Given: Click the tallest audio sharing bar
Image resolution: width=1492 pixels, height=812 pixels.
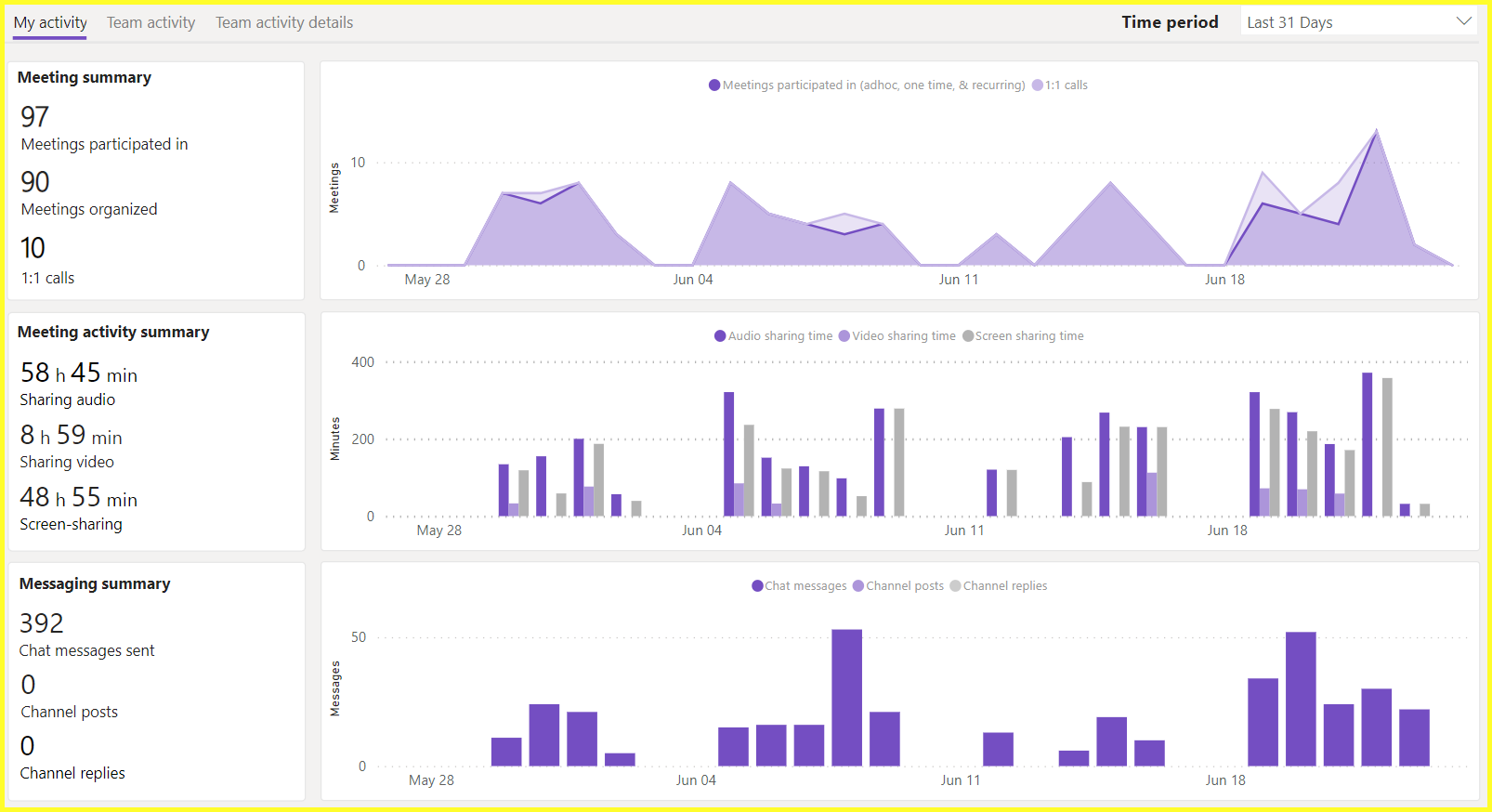Looking at the screenshot, I should 1367,444.
